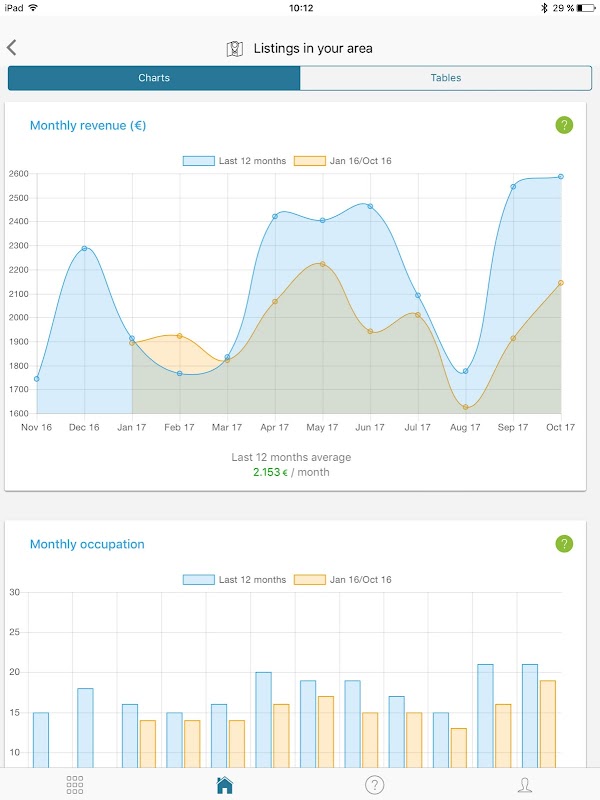The width and height of the screenshot is (600, 800).
Task: Tap the map icon beside Listings title
Action: coord(234,49)
